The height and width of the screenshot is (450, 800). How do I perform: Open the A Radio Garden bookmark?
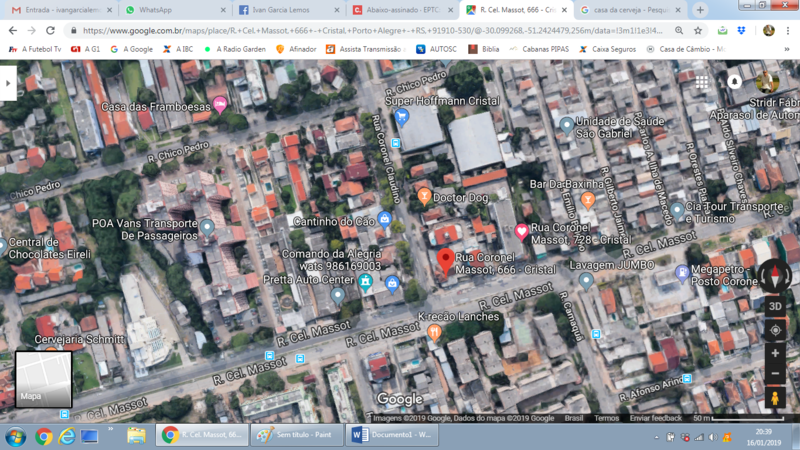(x=234, y=49)
